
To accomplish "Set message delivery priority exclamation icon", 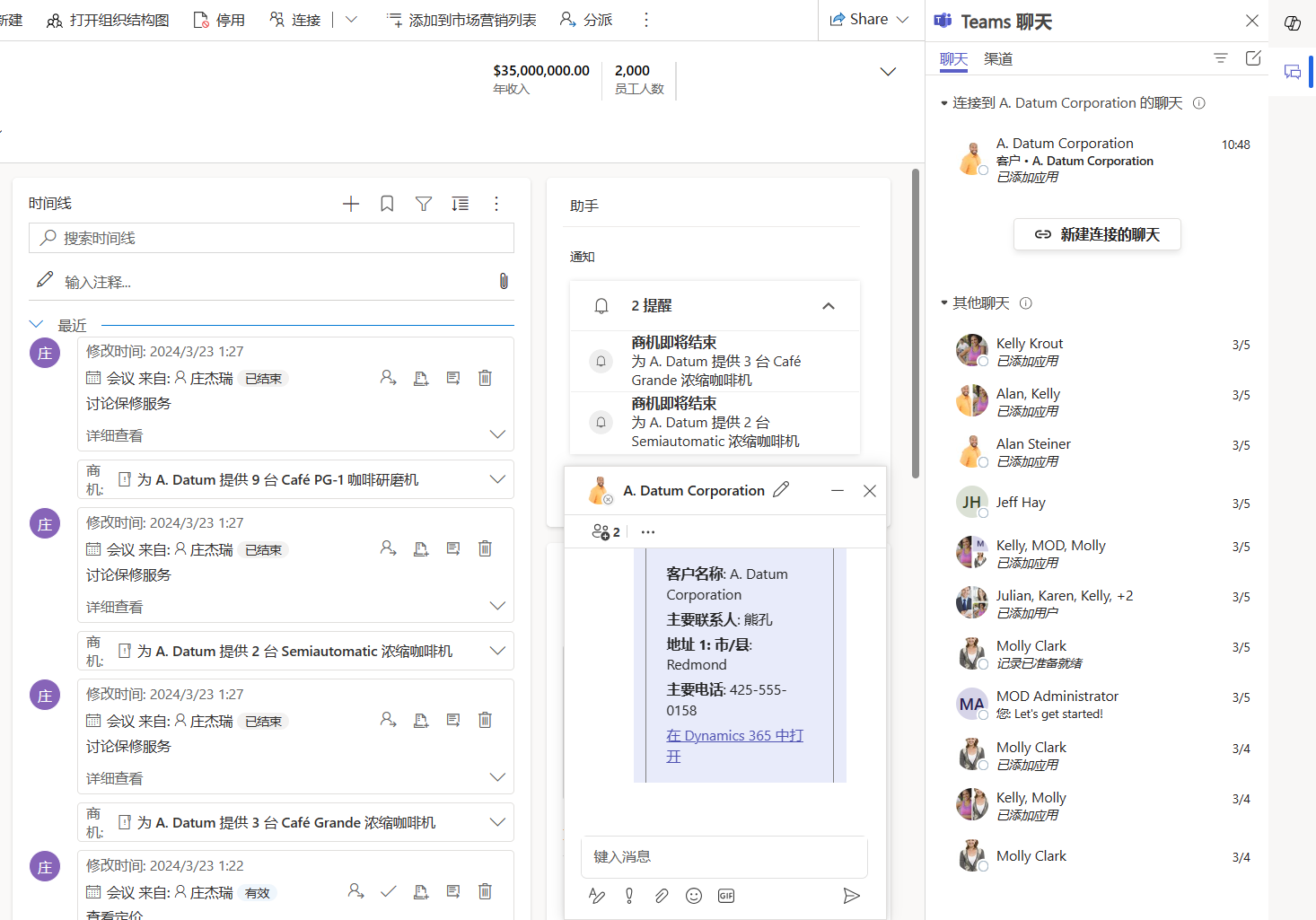I will [629, 895].
